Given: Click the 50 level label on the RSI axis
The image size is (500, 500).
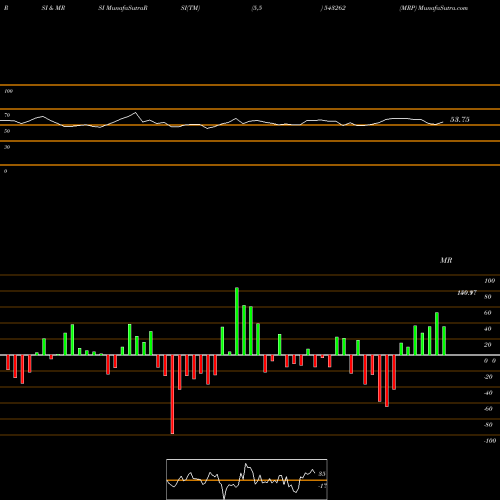Looking at the screenshot, I should click(7, 131).
